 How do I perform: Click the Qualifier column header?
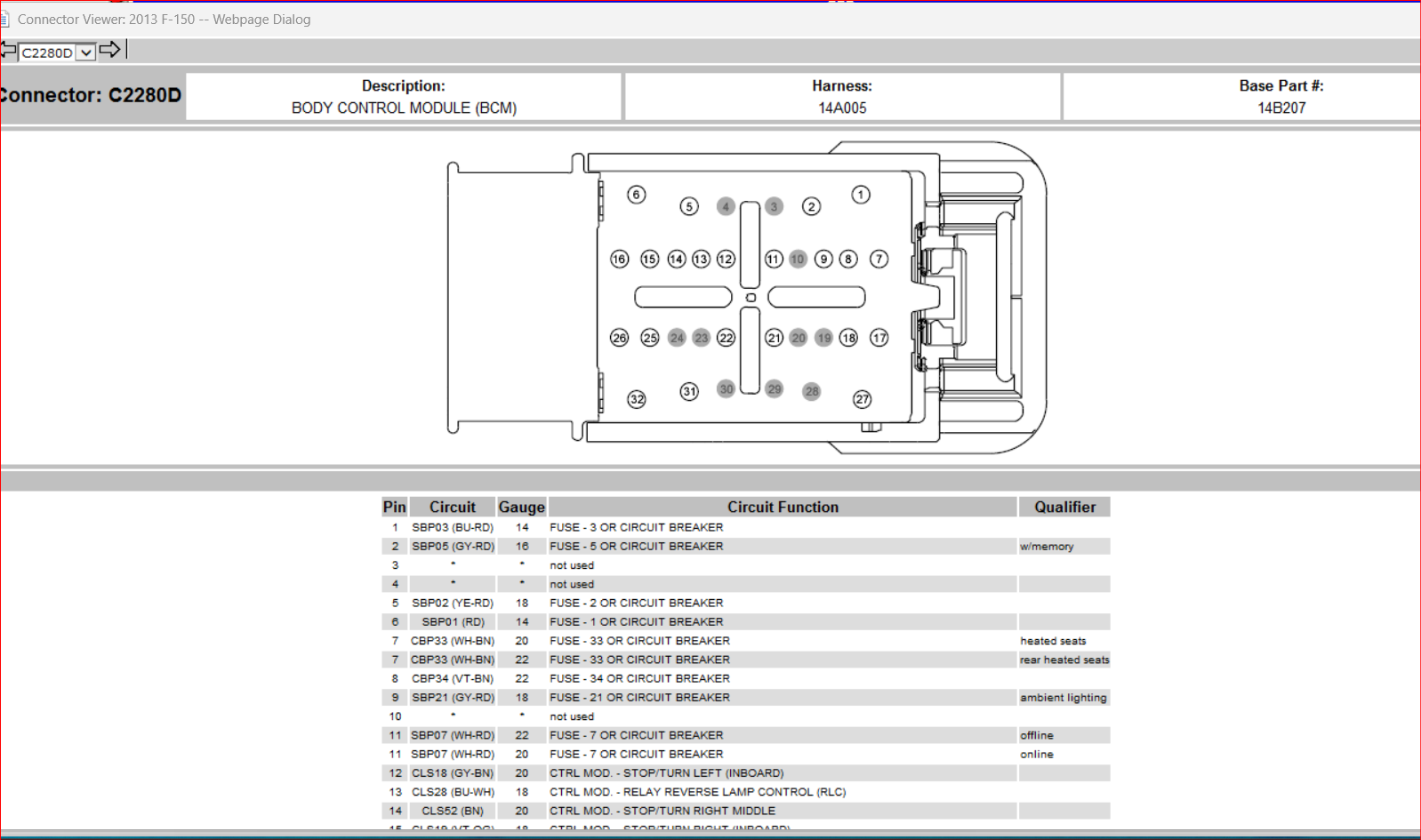(1064, 507)
